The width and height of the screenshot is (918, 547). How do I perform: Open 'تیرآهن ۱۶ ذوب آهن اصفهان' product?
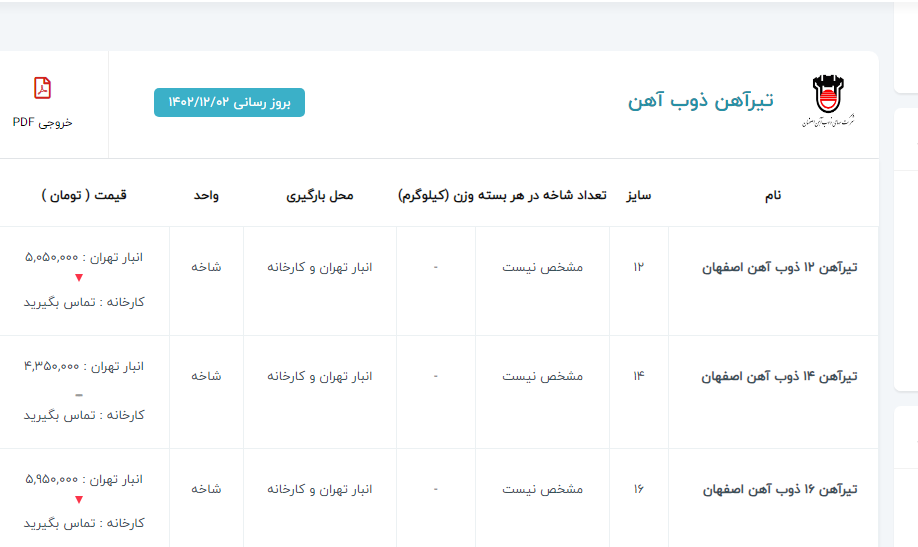pos(779,490)
